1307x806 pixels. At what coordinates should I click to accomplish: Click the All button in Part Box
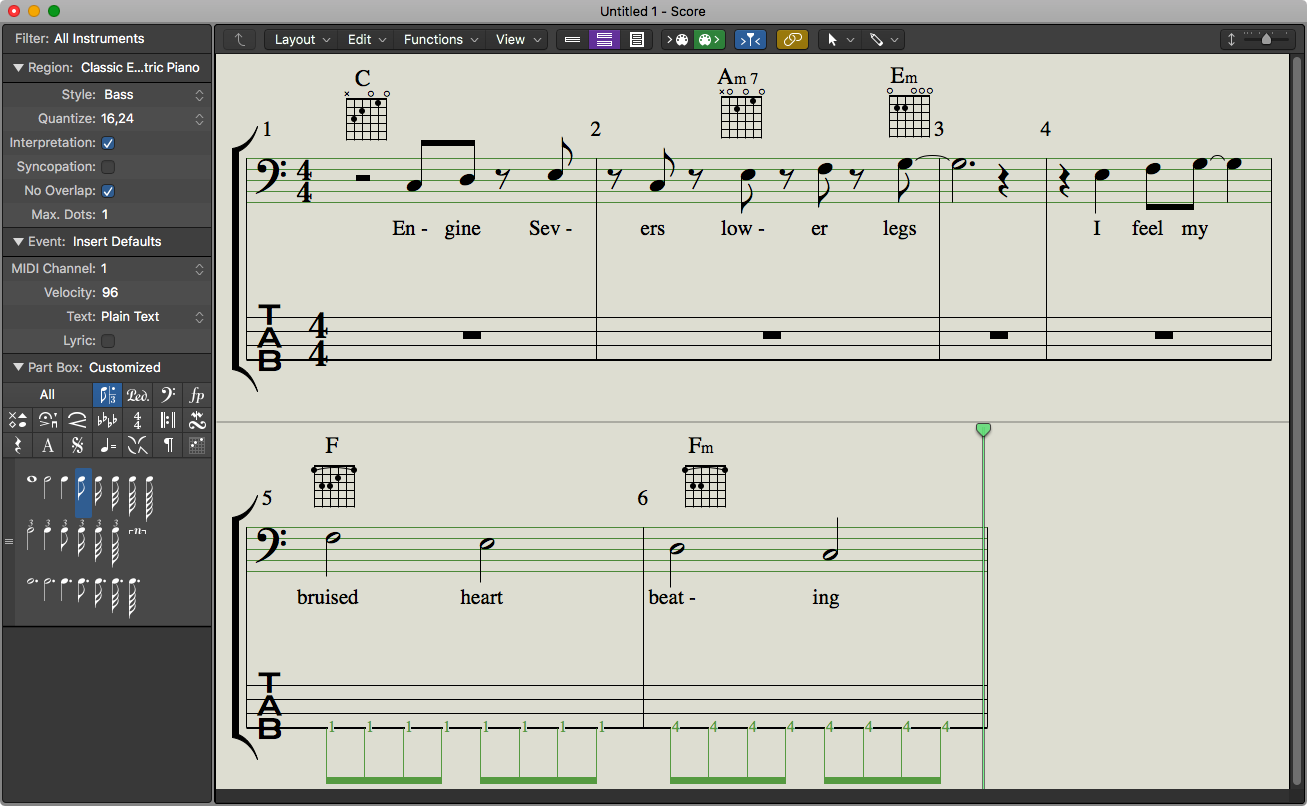[47, 395]
